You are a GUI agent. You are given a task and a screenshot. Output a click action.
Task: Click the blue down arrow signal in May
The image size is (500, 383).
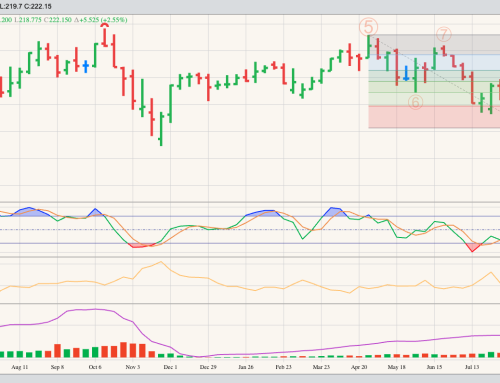coord(406,73)
